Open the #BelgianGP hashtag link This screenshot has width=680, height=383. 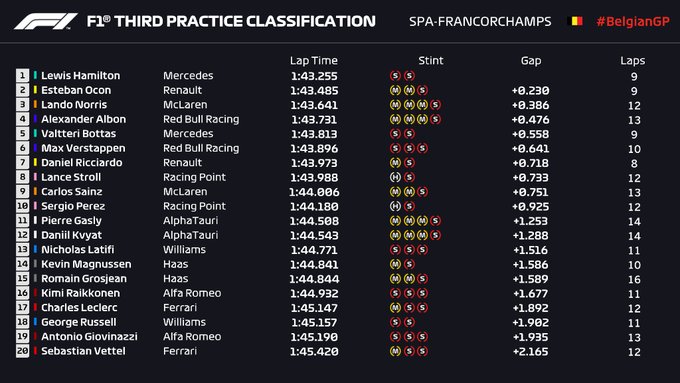point(633,21)
